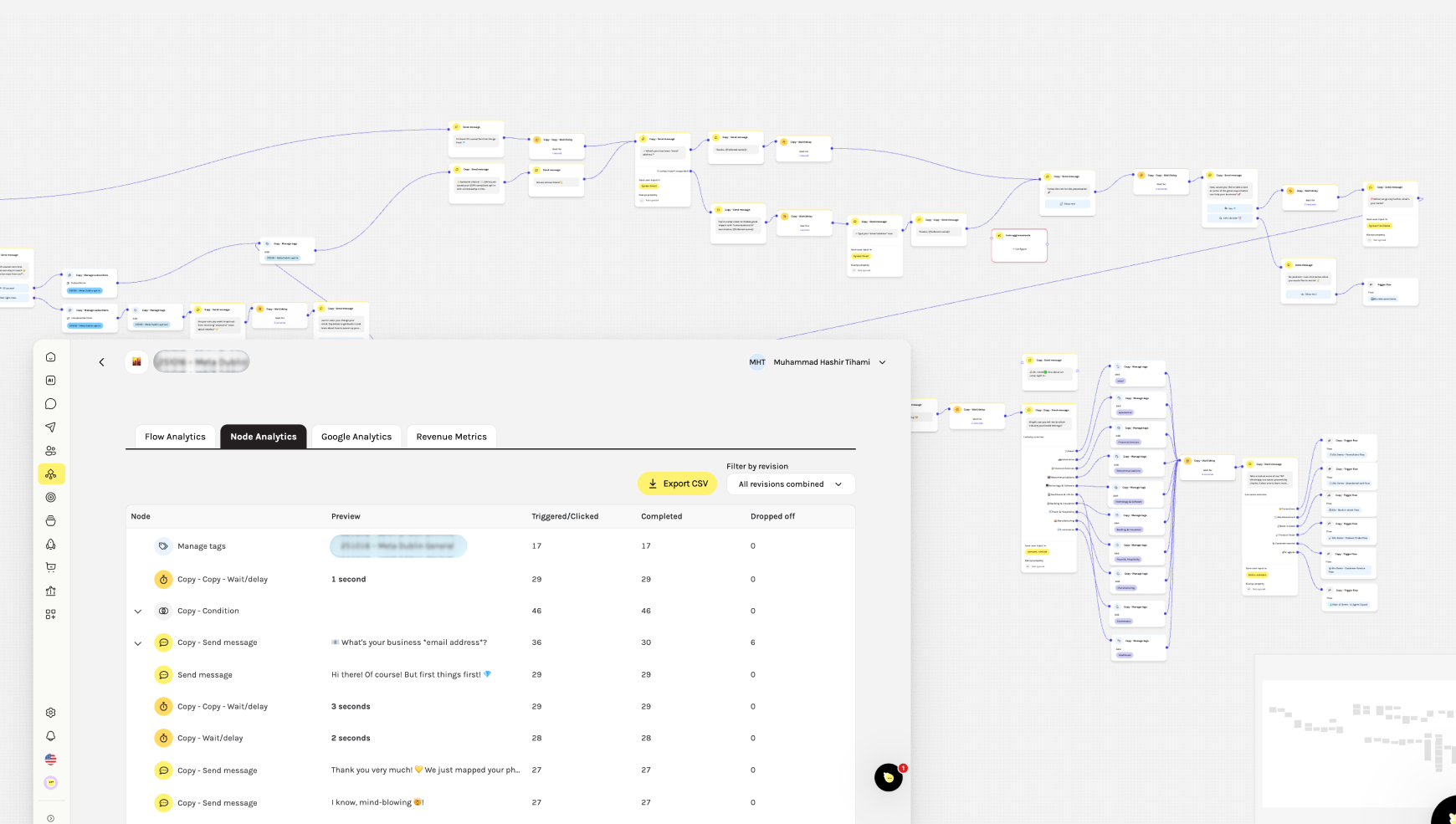Image resolution: width=1456 pixels, height=824 pixels.
Task: Open the Home inbox icon at sidebar top
Action: (50, 356)
